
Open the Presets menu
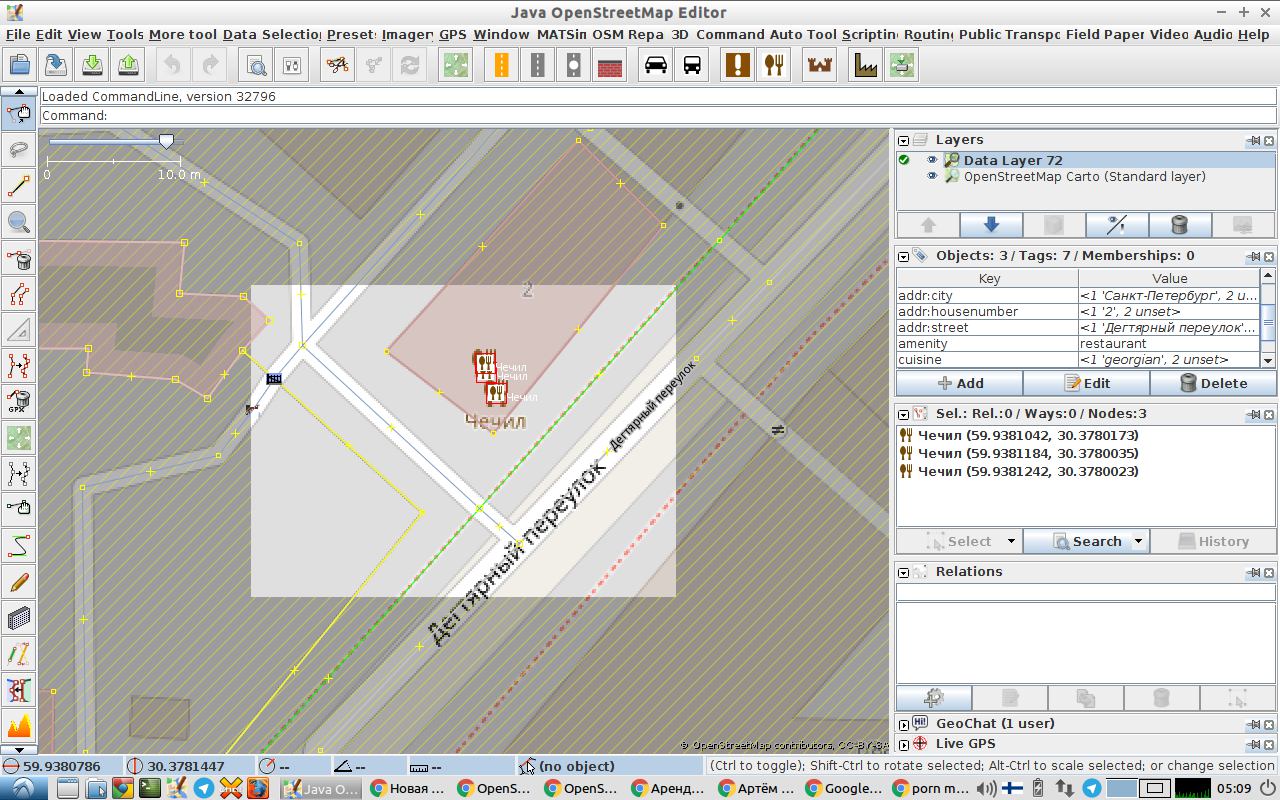tap(351, 34)
